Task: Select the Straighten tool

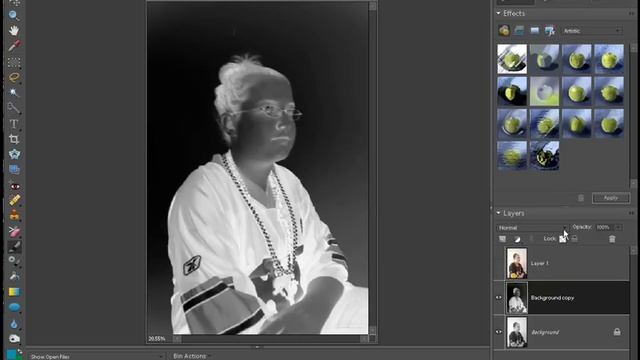Action: click(14, 169)
